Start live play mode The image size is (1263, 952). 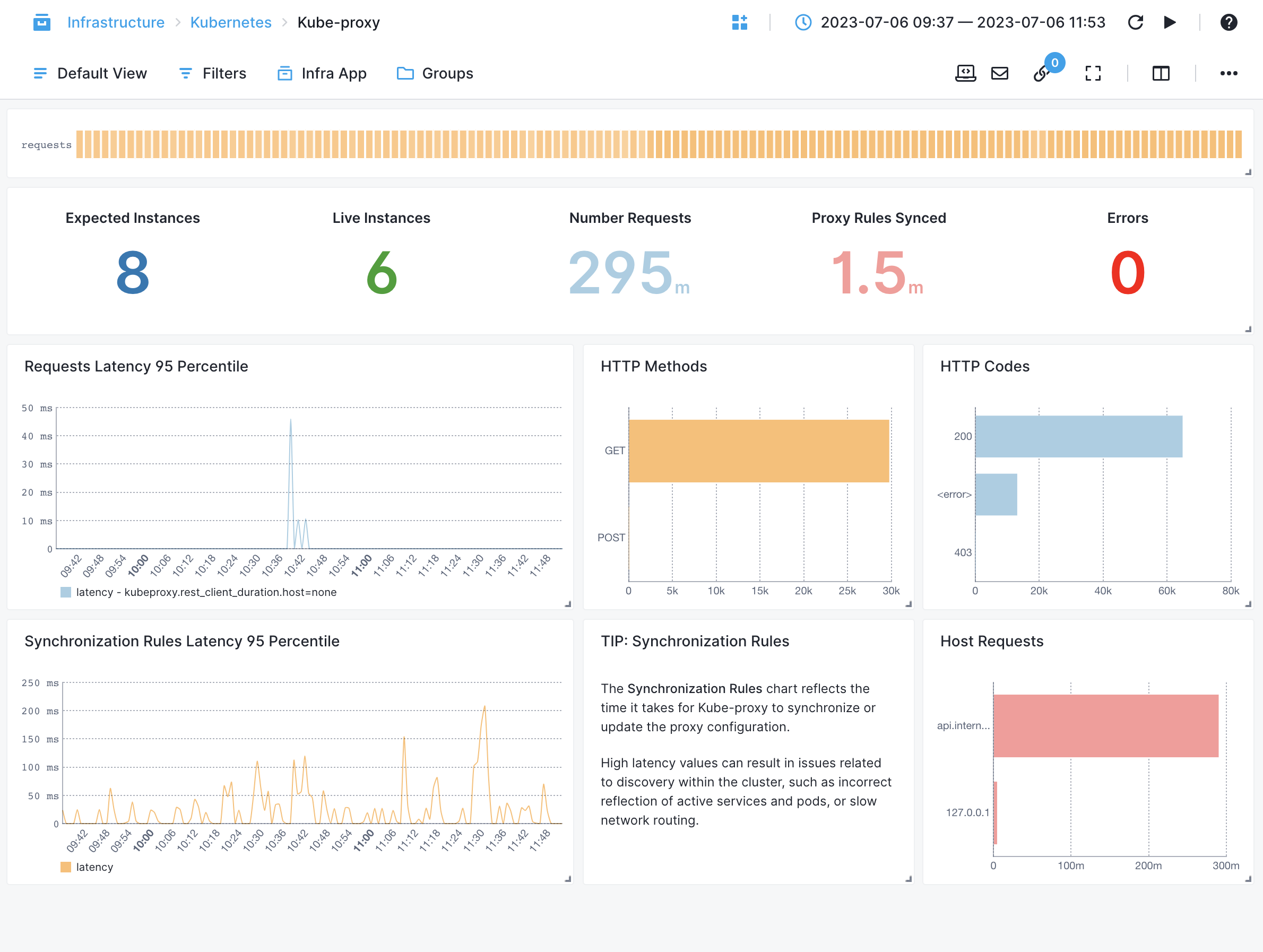tap(1170, 22)
